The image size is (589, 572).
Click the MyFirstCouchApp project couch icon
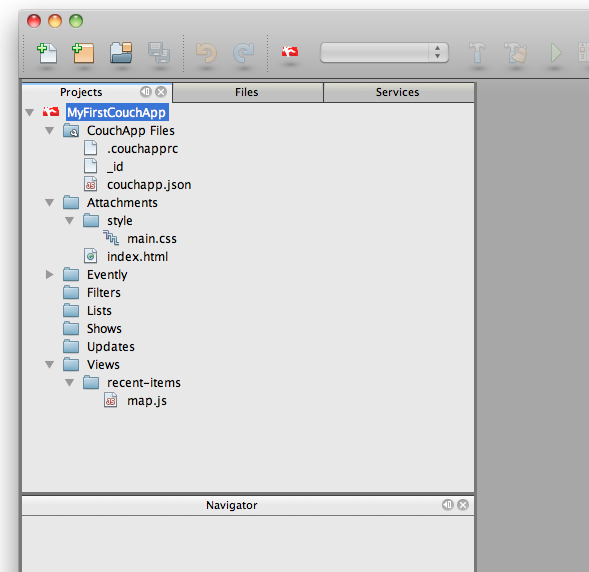pos(51,112)
